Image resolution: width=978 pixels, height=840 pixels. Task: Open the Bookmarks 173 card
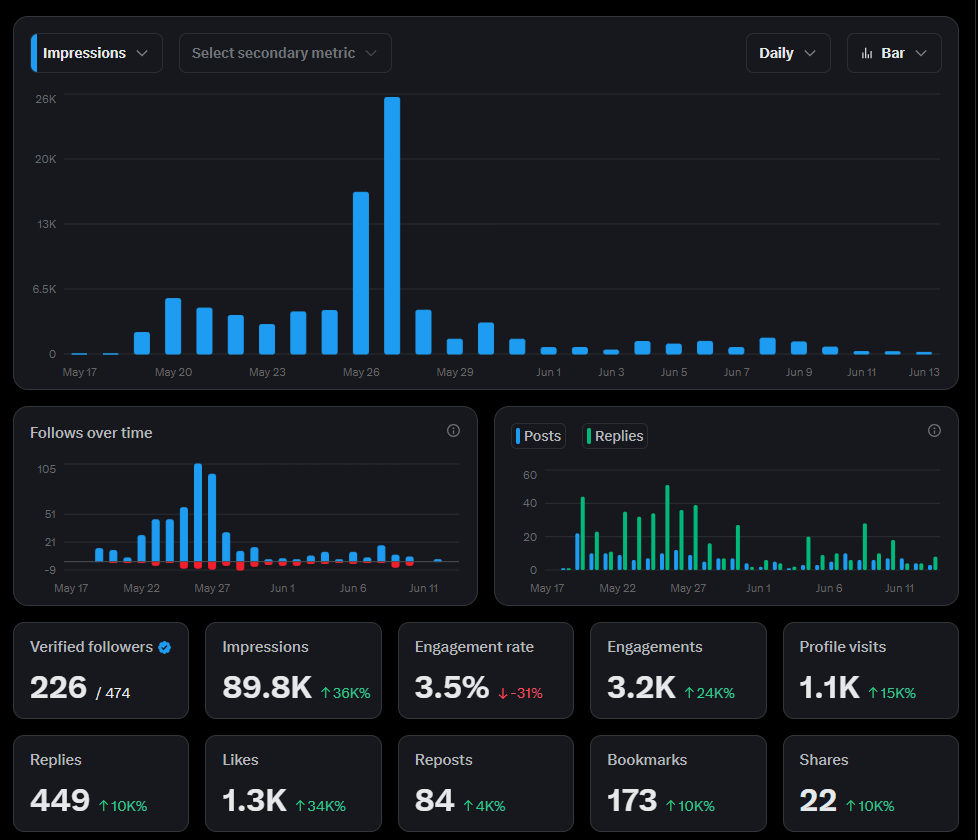click(x=678, y=783)
